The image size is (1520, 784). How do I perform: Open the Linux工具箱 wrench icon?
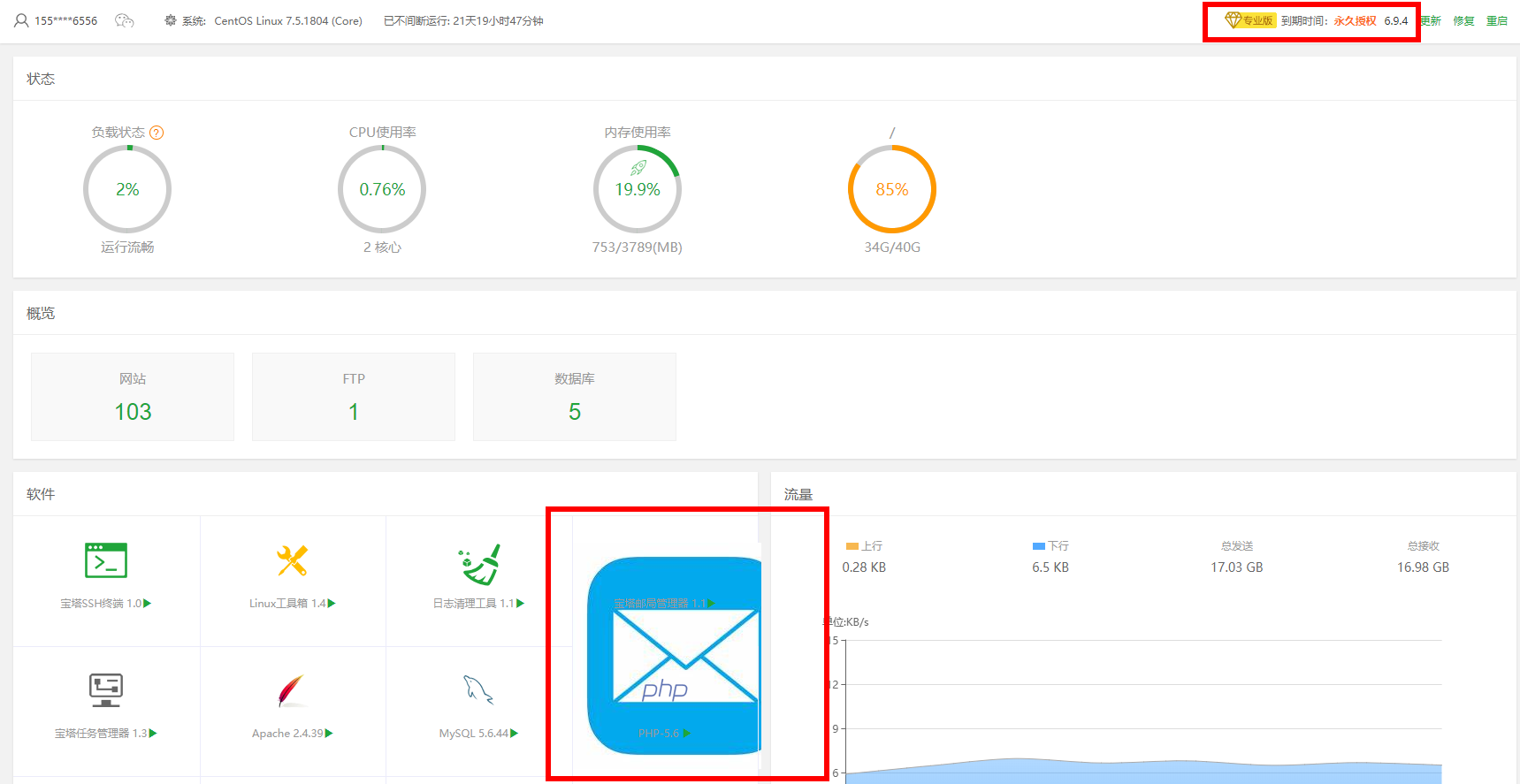point(292,560)
